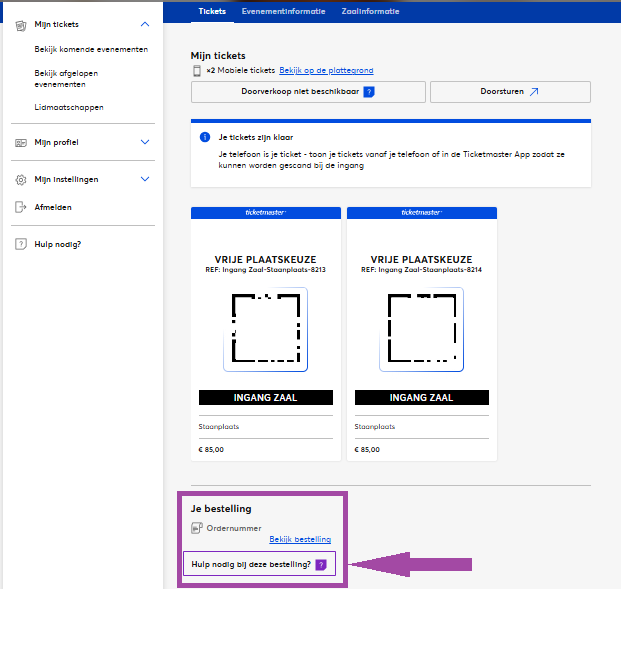This screenshot has height=648, width=634.
Task: Click the blue info icon in notice
Action: [205, 136]
